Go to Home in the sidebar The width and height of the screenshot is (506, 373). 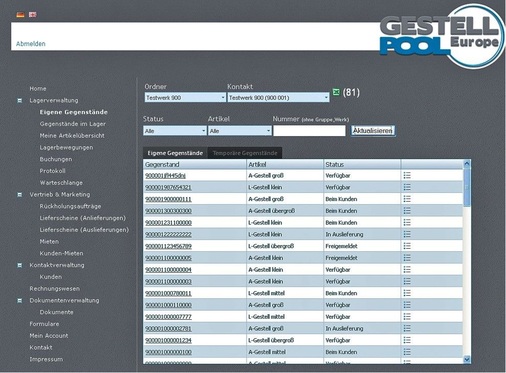click(x=38, y=89)
